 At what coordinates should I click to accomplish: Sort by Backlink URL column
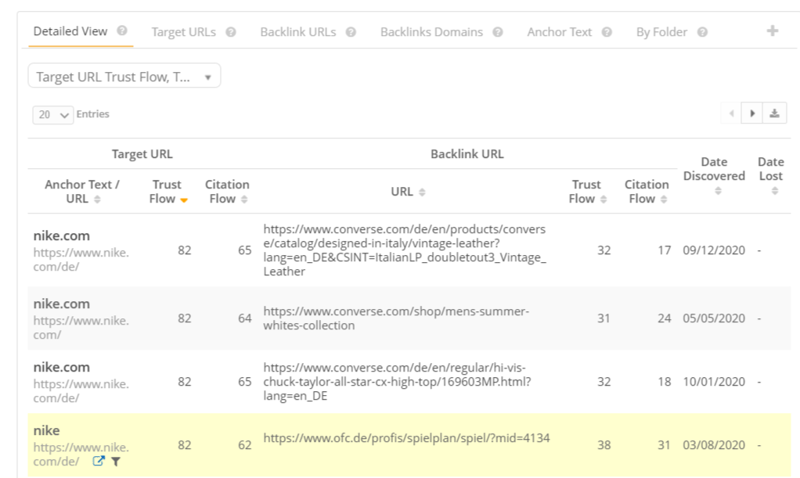pos(422,192)
